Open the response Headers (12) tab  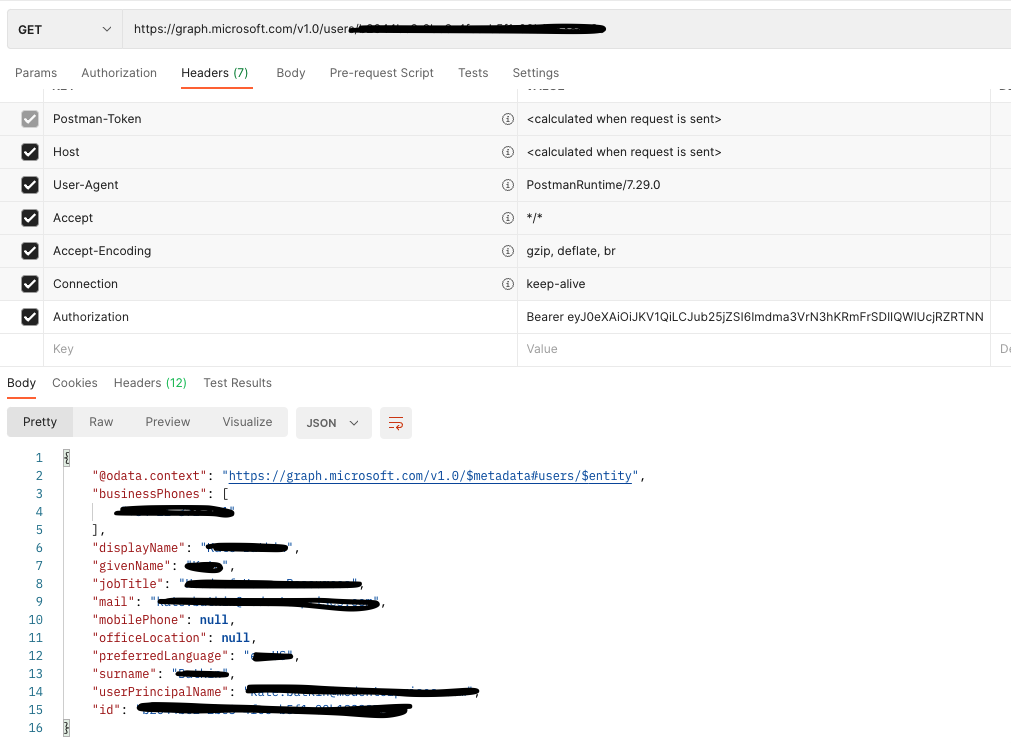[x=150, y=382]
